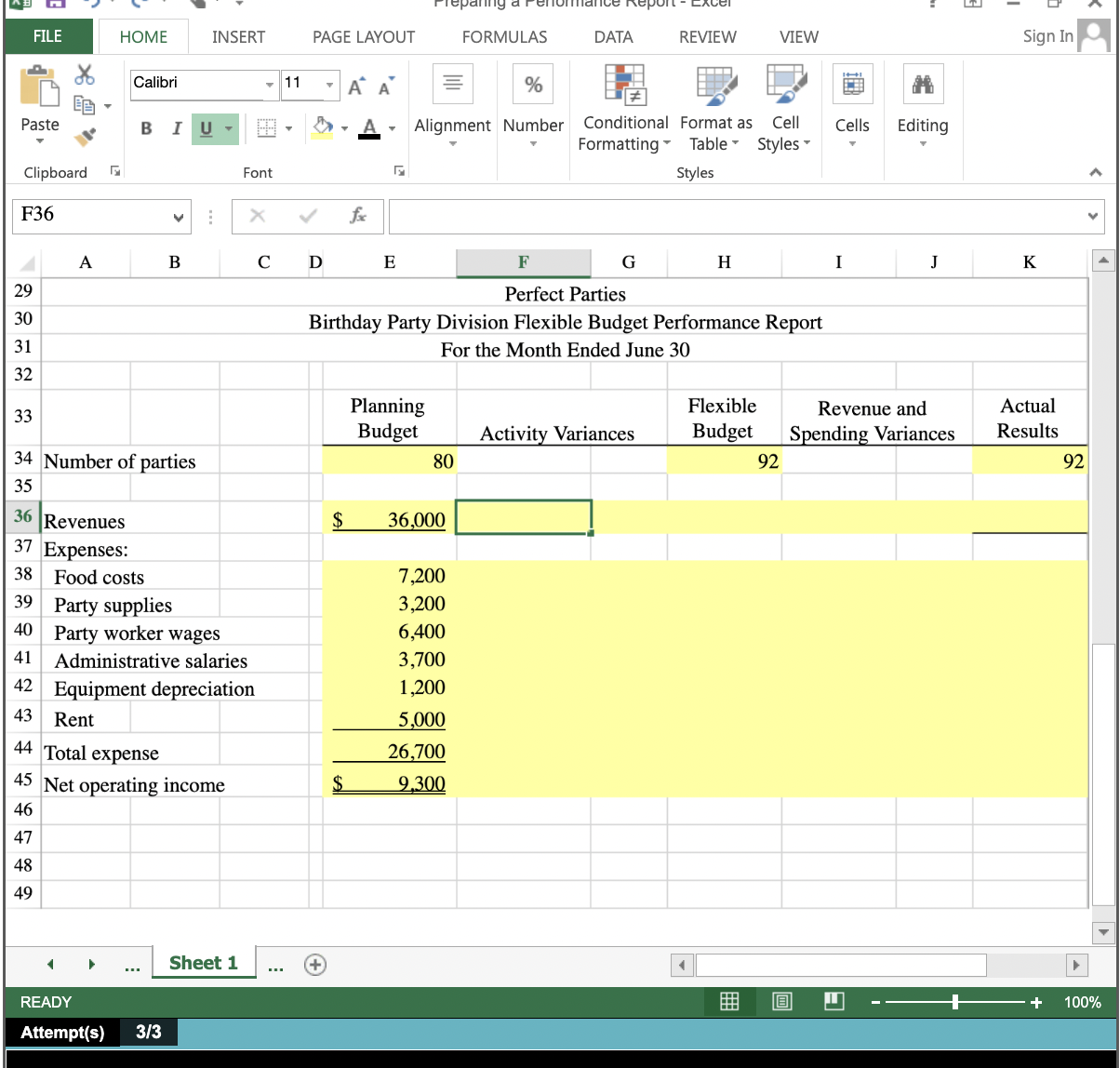Click the Percent number style icon
This screenshot has height=1068, width=1120.
coord(532,85)
